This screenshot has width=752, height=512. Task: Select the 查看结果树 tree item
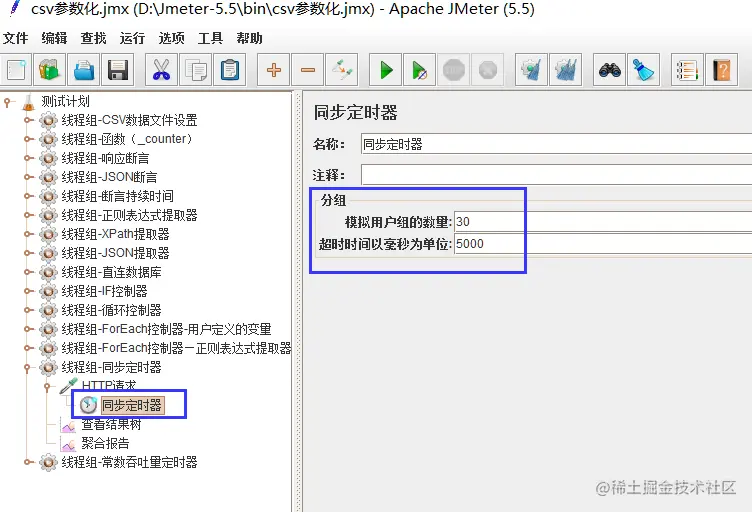tap(111, 424)
